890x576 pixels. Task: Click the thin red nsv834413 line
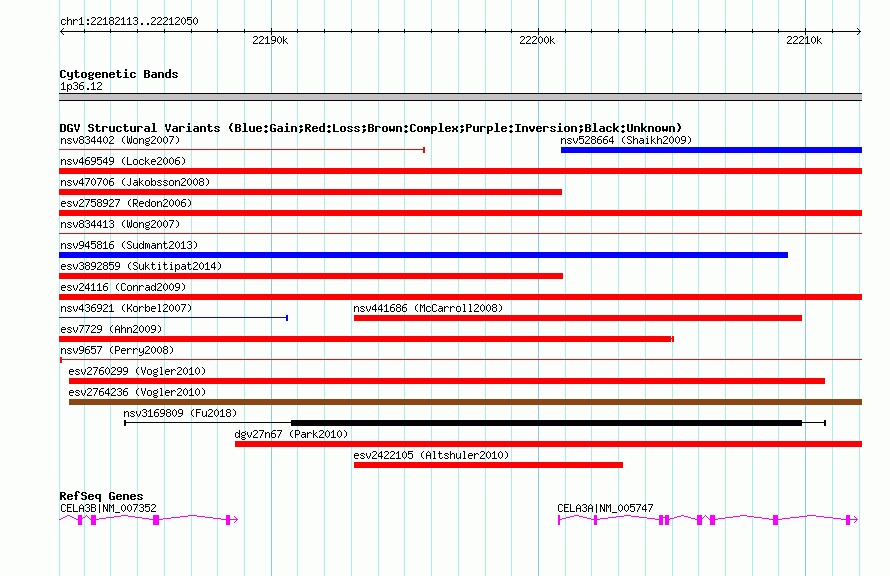pyautogui.click(x=461, y=233)
